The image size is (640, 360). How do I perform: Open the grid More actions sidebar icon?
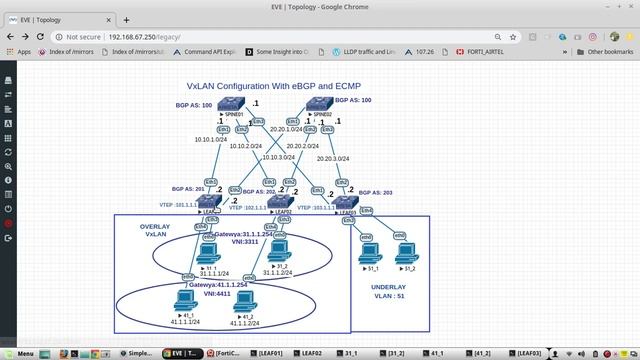(8, 138)
